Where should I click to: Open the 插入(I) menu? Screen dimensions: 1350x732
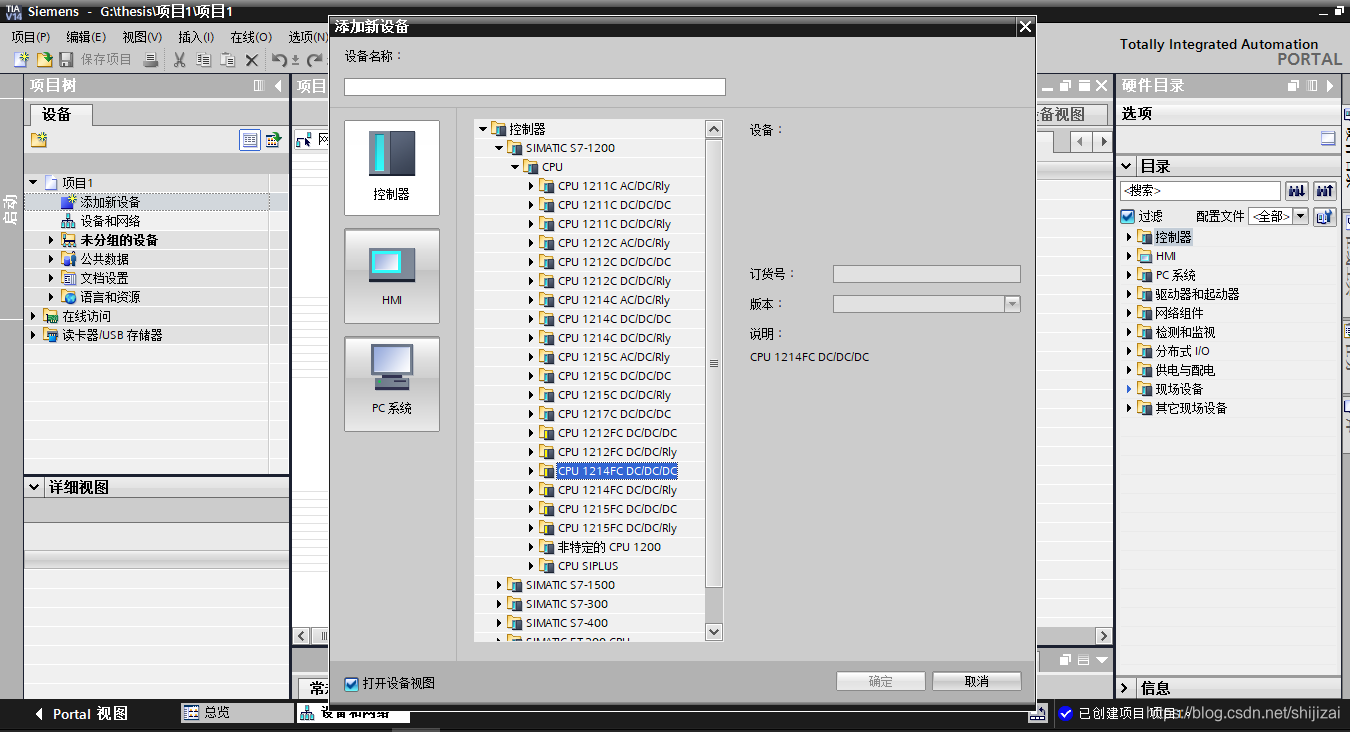tap(196, 37)
